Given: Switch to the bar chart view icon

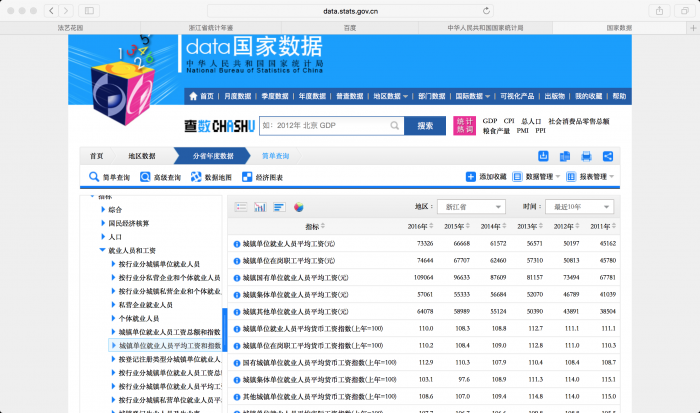Looking at the screenshot, I should point(260,207).
